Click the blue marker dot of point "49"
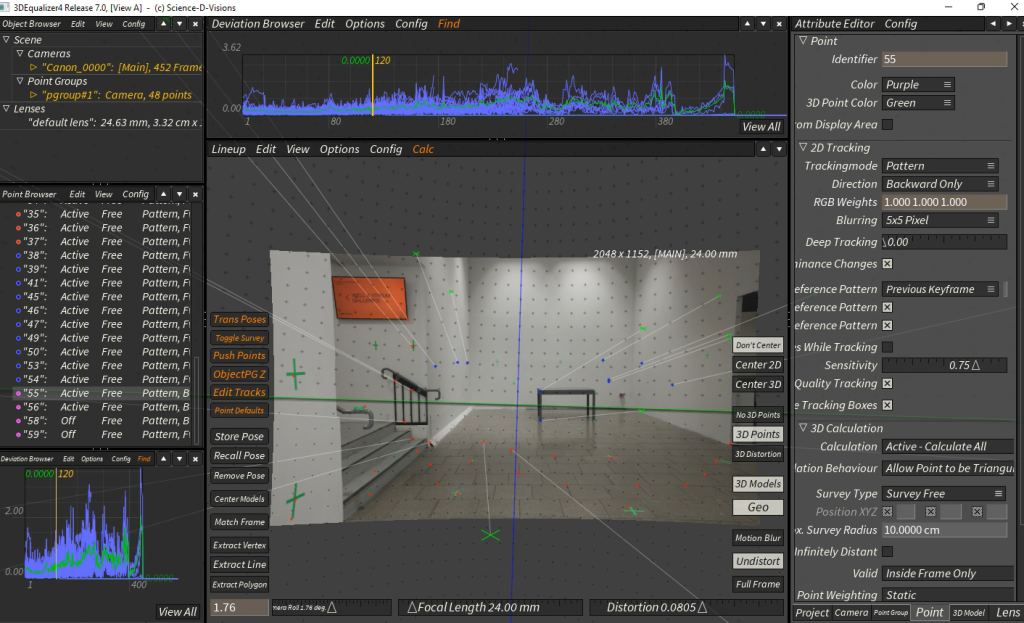This screenshot has height=623, width=1024. [x=18, y=338]
